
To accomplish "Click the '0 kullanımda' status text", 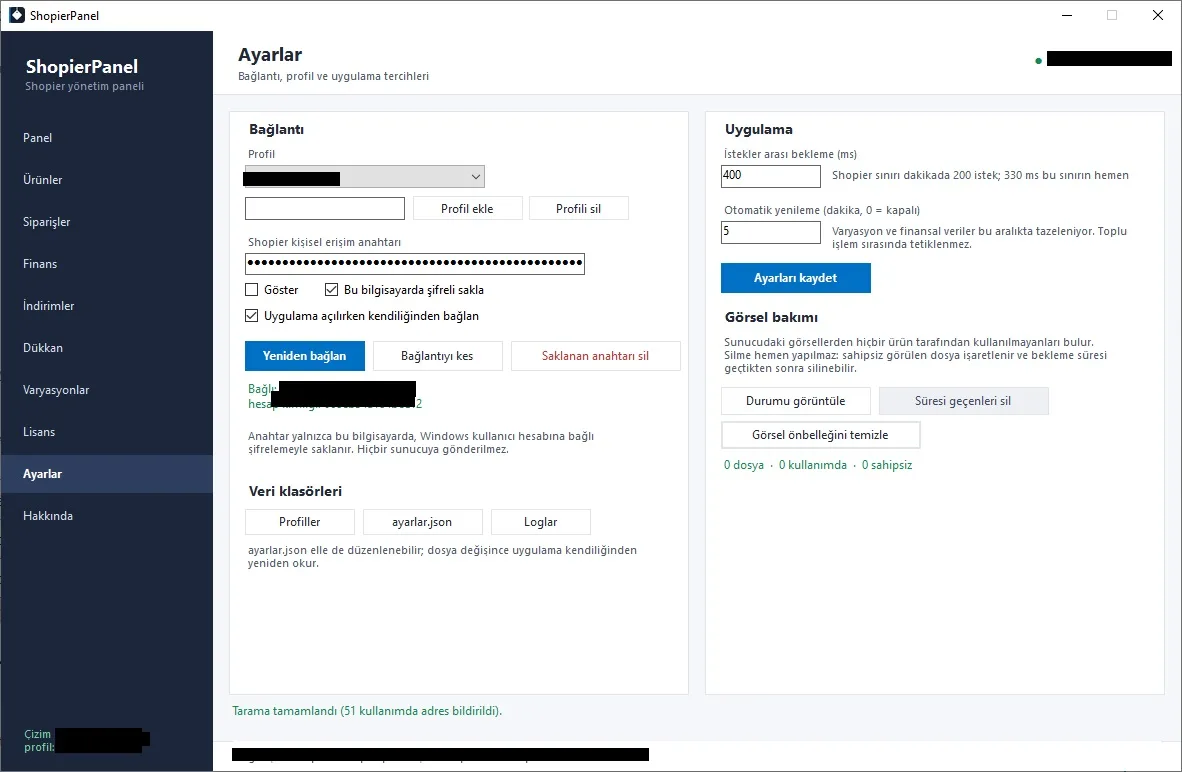I will [813, 465].
